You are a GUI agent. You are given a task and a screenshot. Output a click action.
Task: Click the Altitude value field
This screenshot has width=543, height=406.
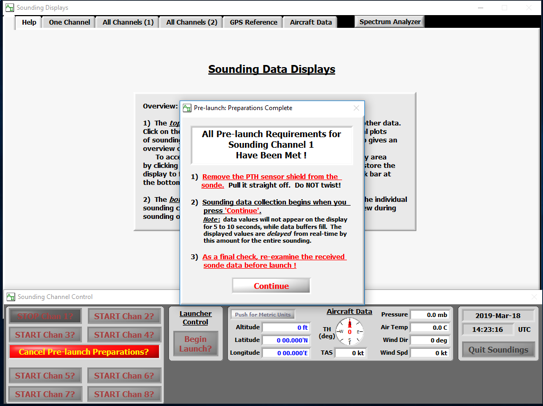click(x=286, y=327)
